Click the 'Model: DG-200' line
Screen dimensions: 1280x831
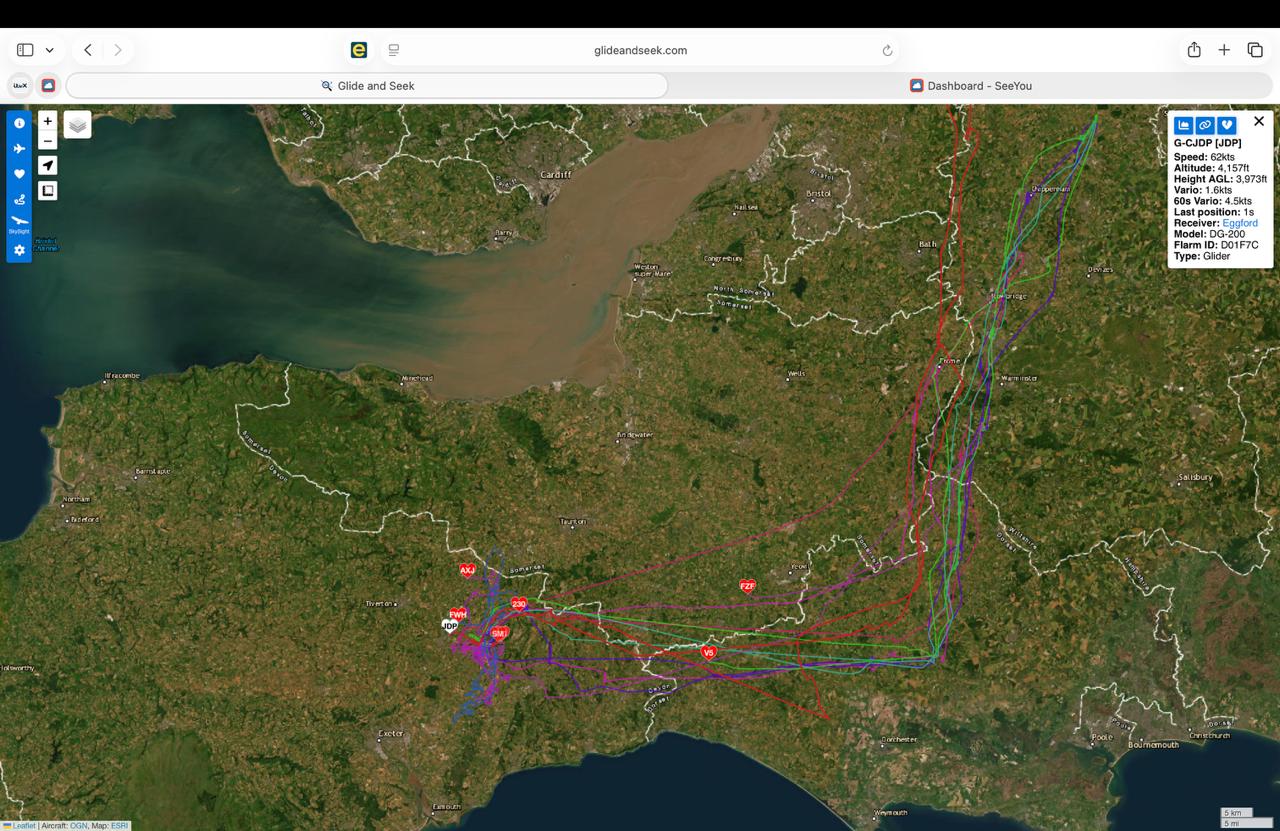tap(1209, 234)
